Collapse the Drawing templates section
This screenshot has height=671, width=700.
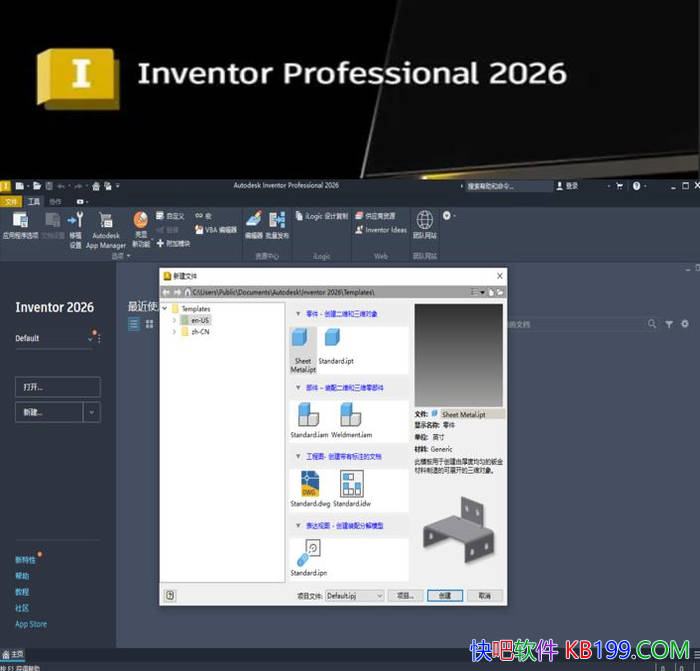(x=298, y=456)
